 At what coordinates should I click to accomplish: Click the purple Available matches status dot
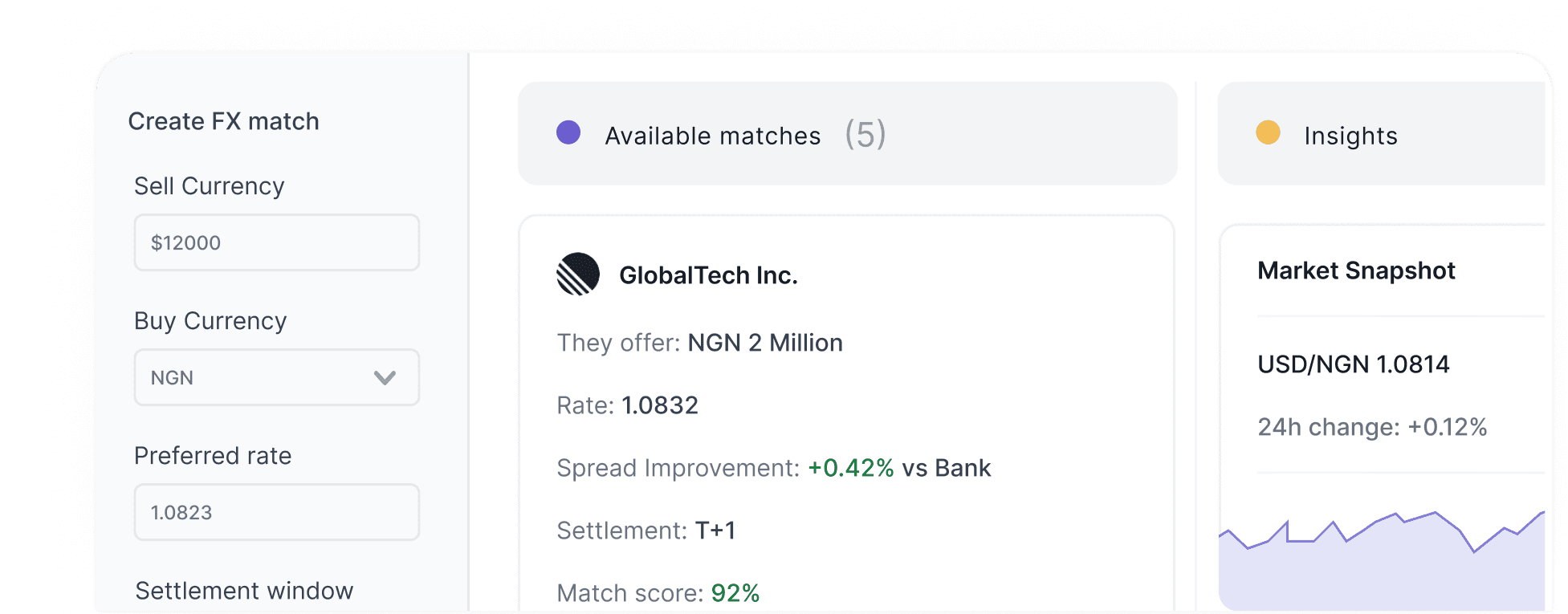point(570,132)
